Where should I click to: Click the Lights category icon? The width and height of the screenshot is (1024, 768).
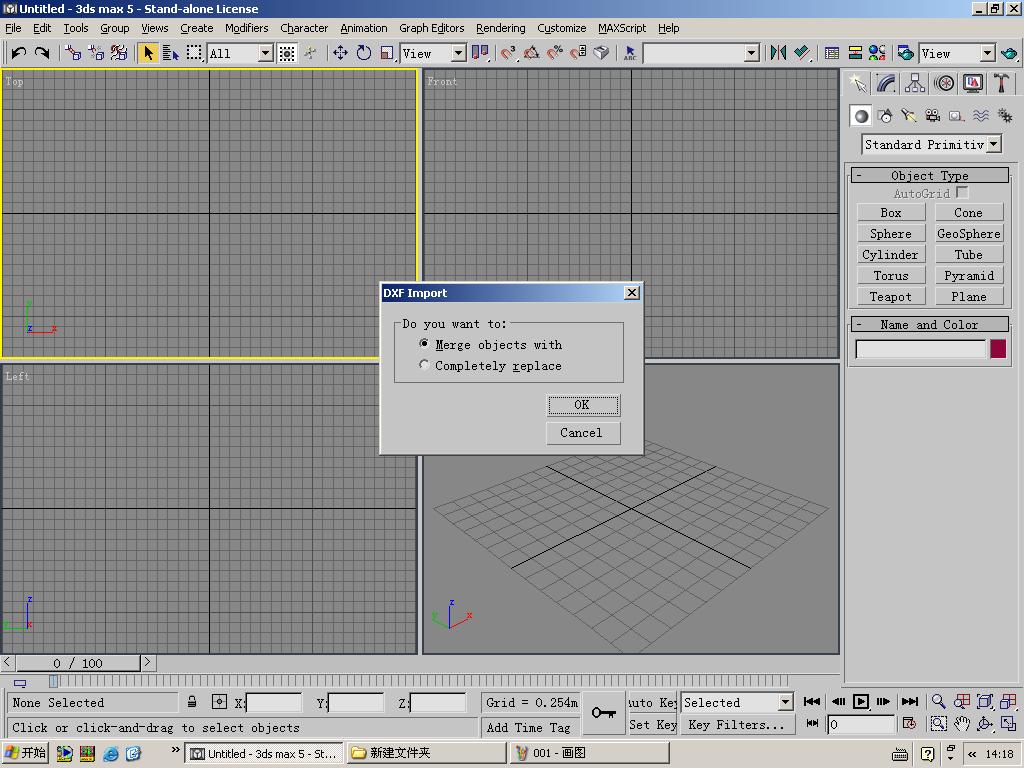tap(909, 116)
